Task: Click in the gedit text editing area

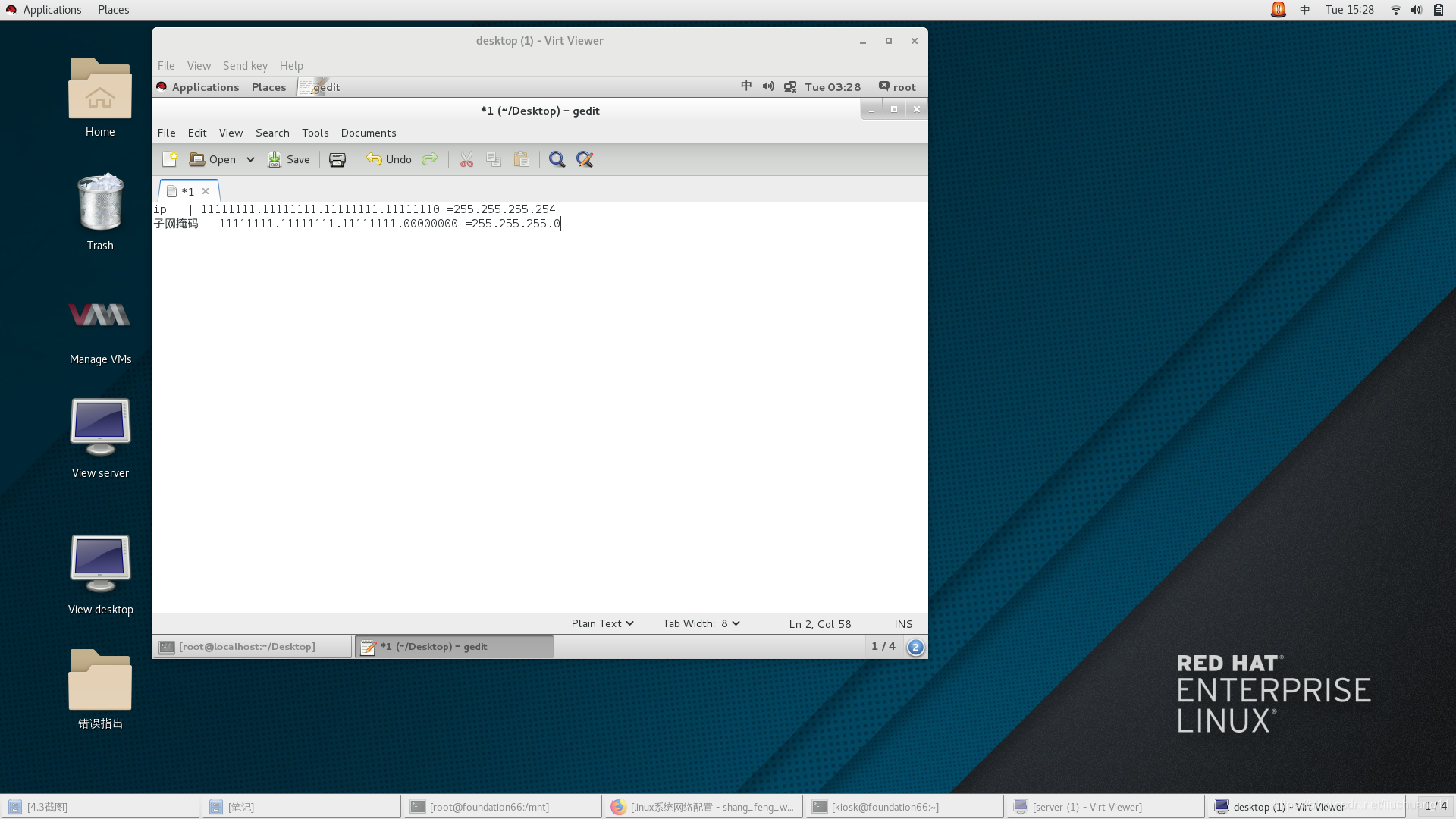Action: click(539, 407)
